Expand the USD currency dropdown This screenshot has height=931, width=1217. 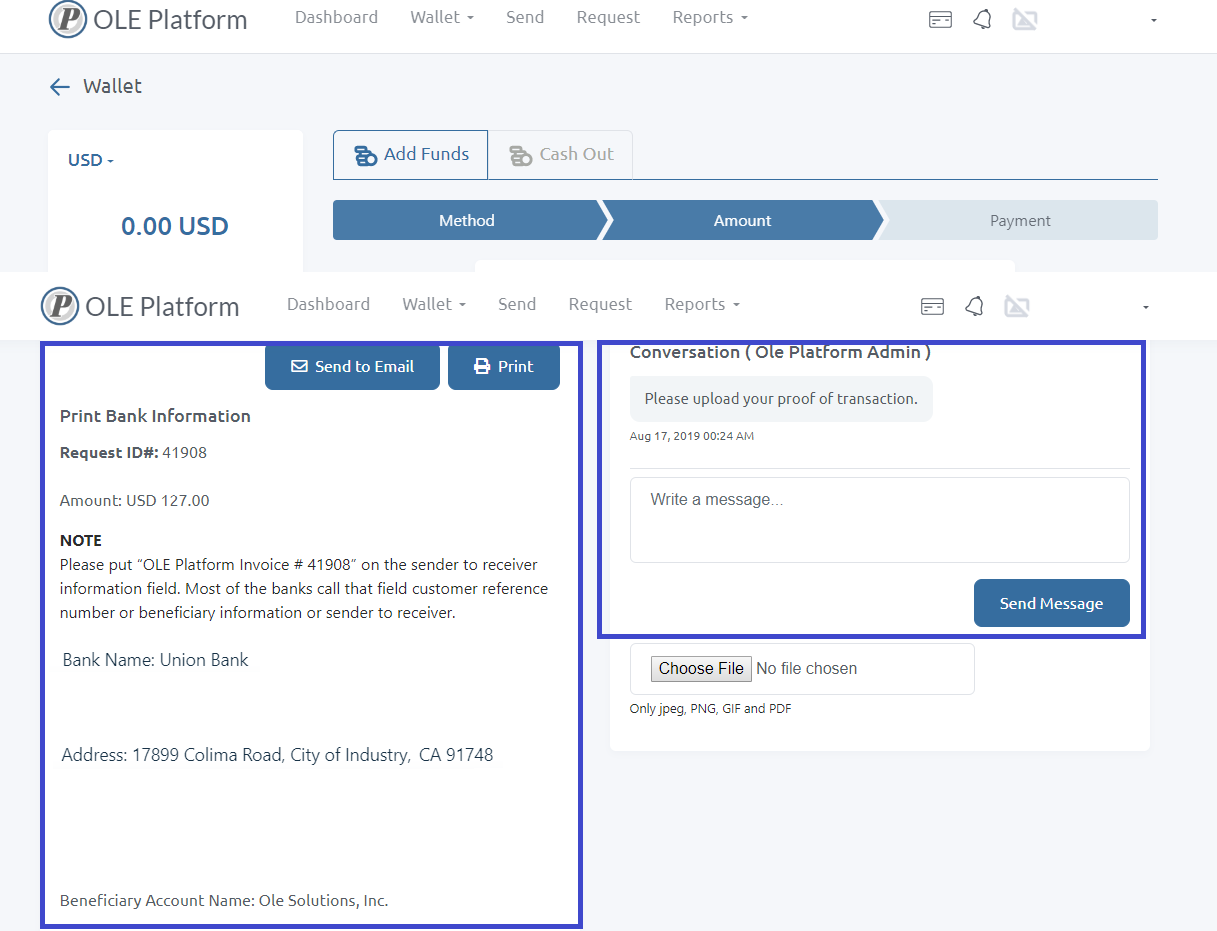pos(91,160)
